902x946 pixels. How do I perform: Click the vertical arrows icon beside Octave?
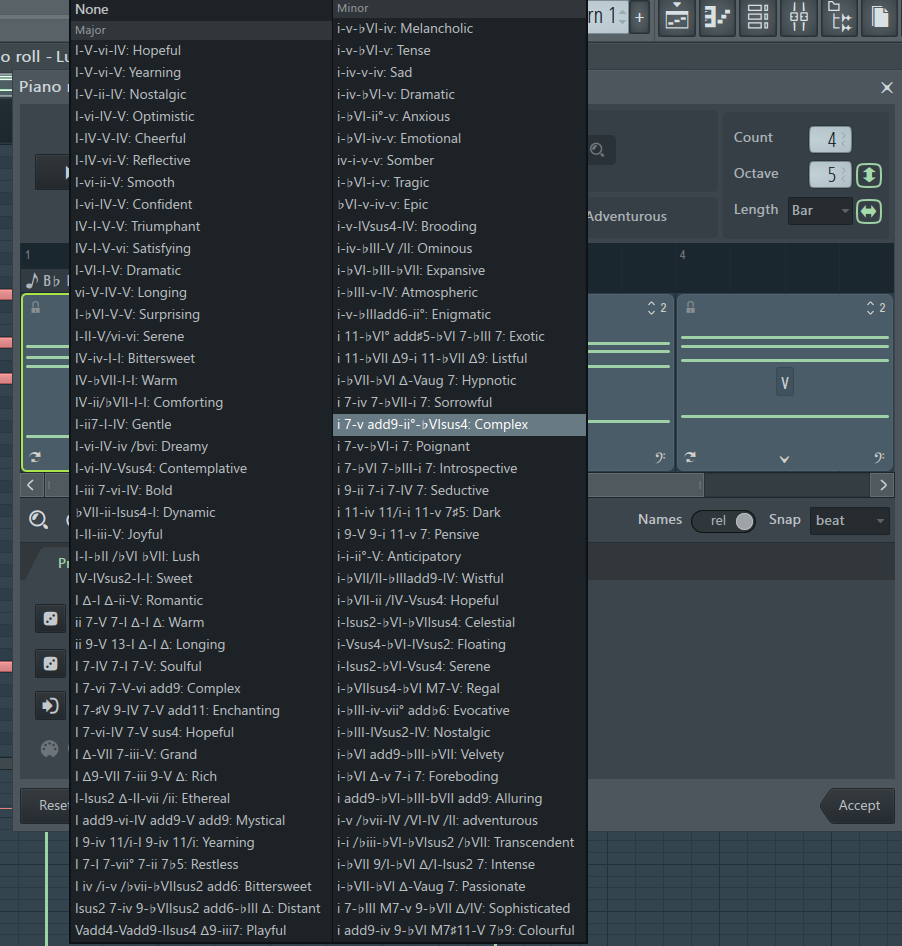pos(869,174)
